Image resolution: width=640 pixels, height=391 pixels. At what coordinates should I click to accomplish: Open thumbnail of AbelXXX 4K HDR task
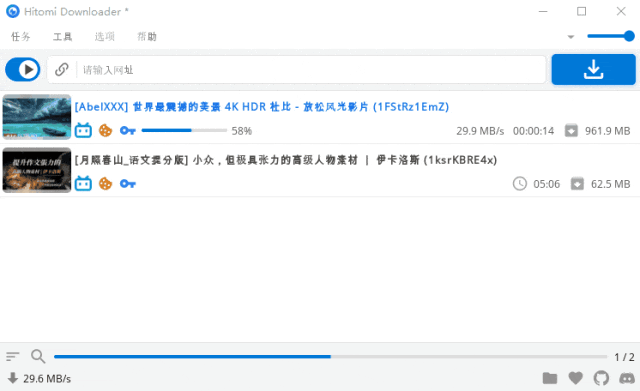pos(37,117)
